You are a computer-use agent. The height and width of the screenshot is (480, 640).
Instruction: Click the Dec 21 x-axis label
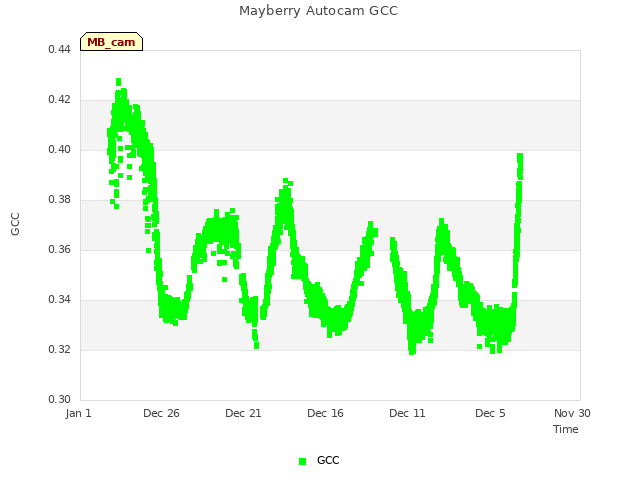243,413
